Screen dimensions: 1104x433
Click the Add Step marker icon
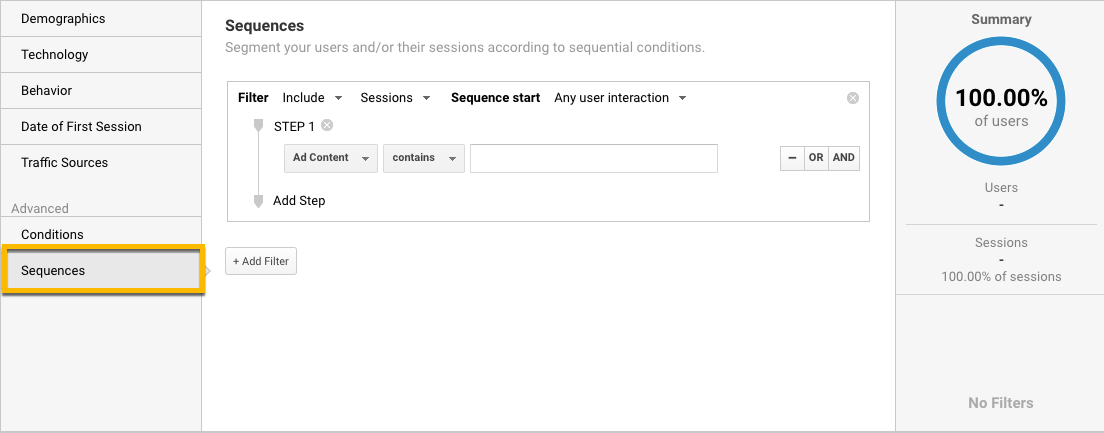[x=259, y=200]
